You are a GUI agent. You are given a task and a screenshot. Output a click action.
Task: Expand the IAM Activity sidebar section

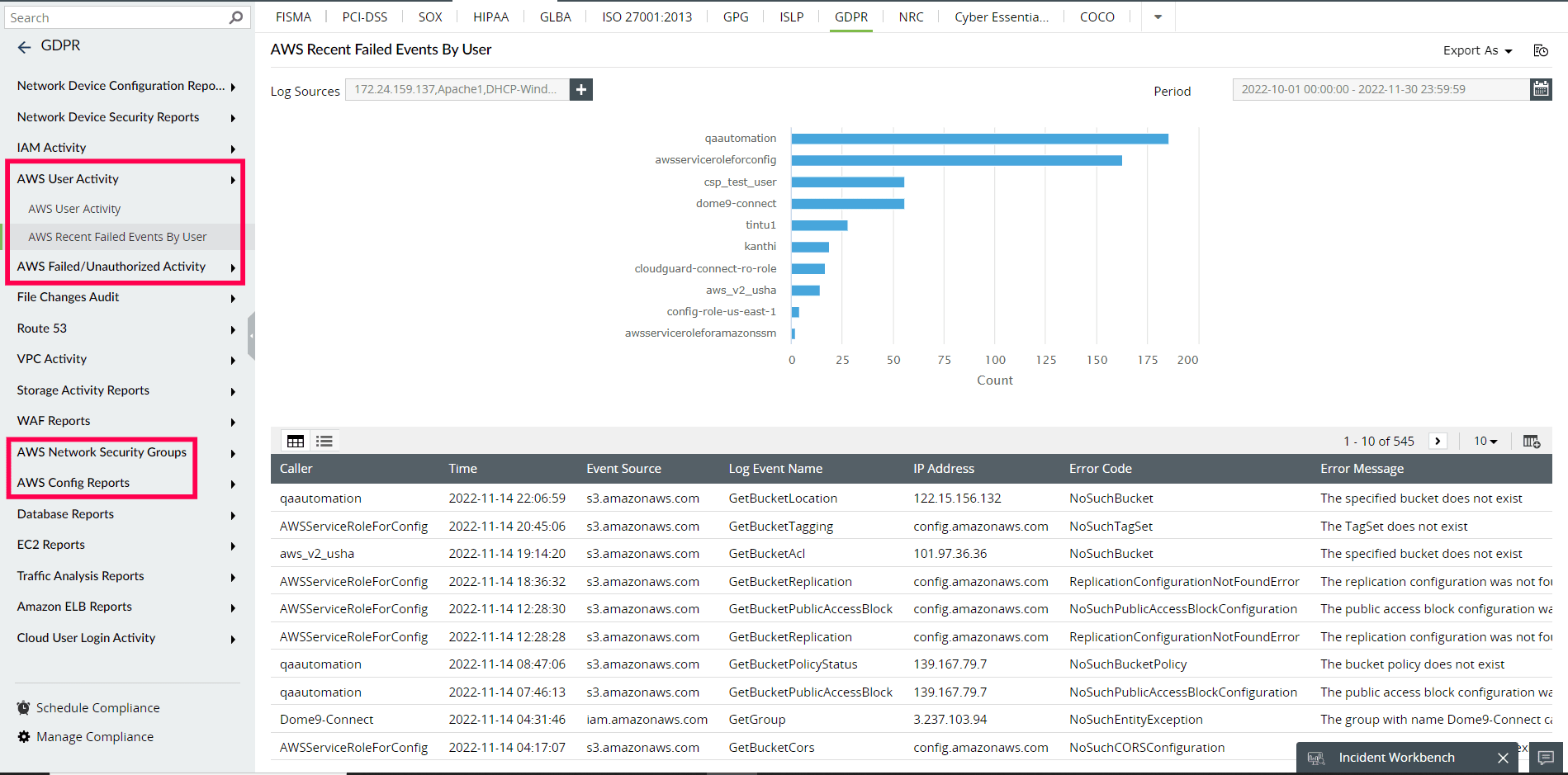pyautogui.click(x=51, y=147)
